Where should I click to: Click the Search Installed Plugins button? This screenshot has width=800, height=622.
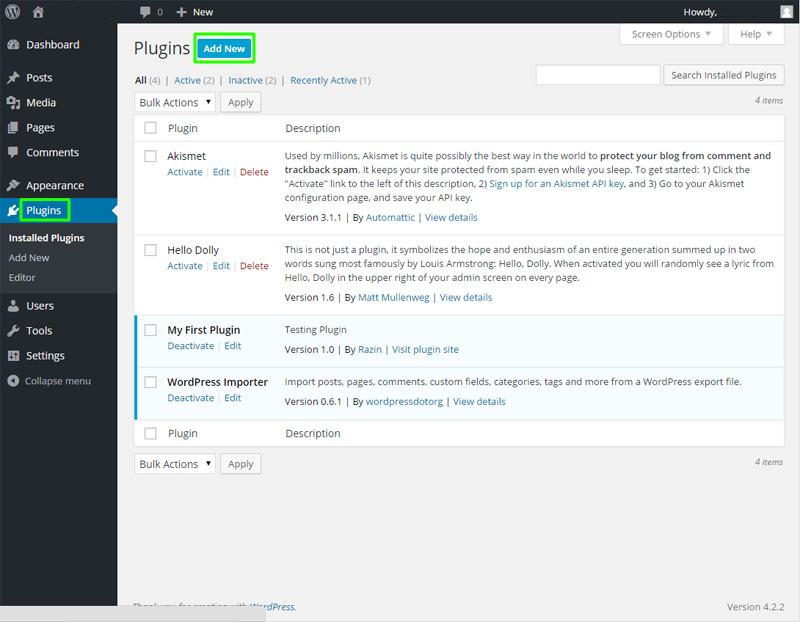click(x=723, y=75)
